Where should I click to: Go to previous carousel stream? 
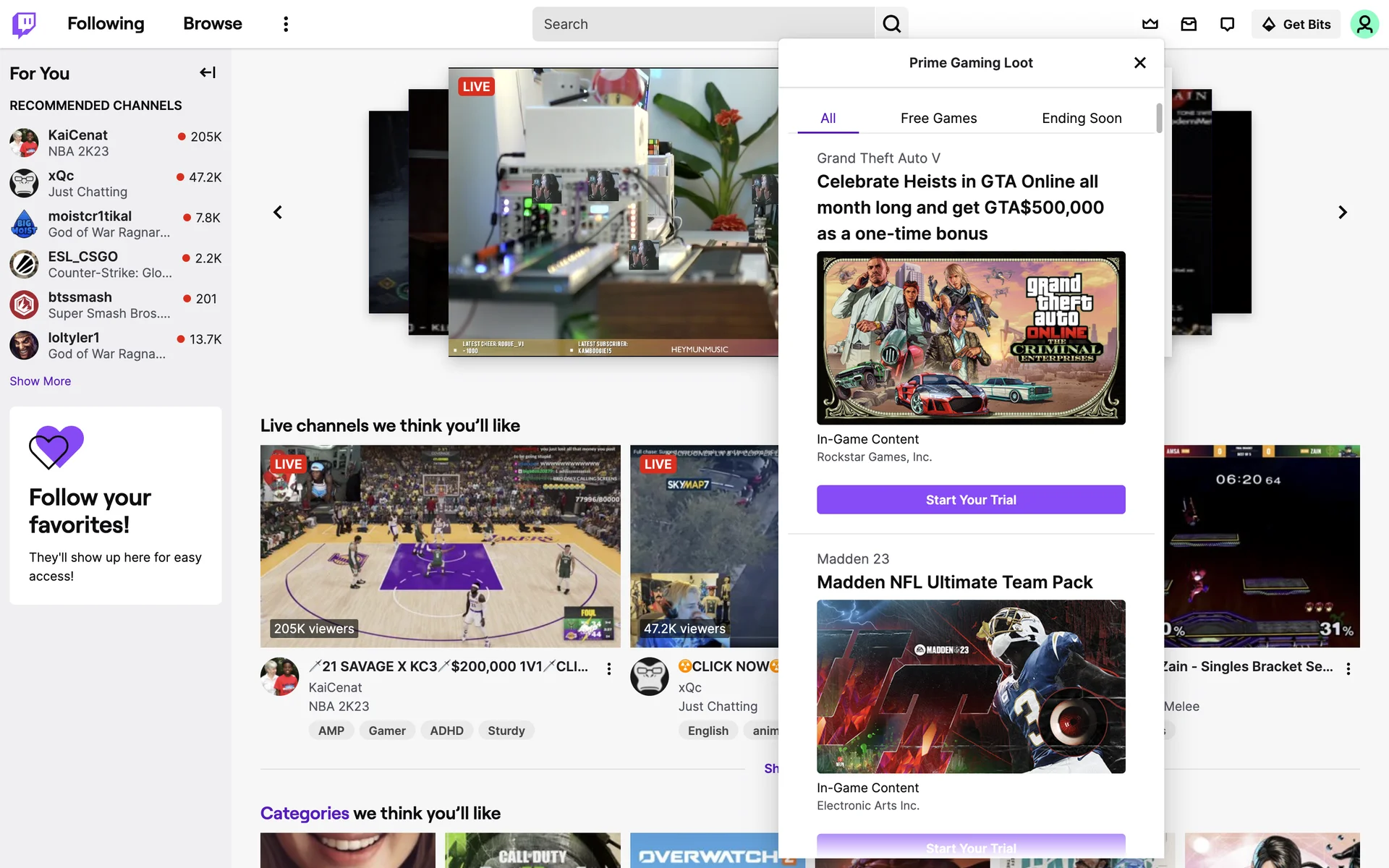[278, 212]
